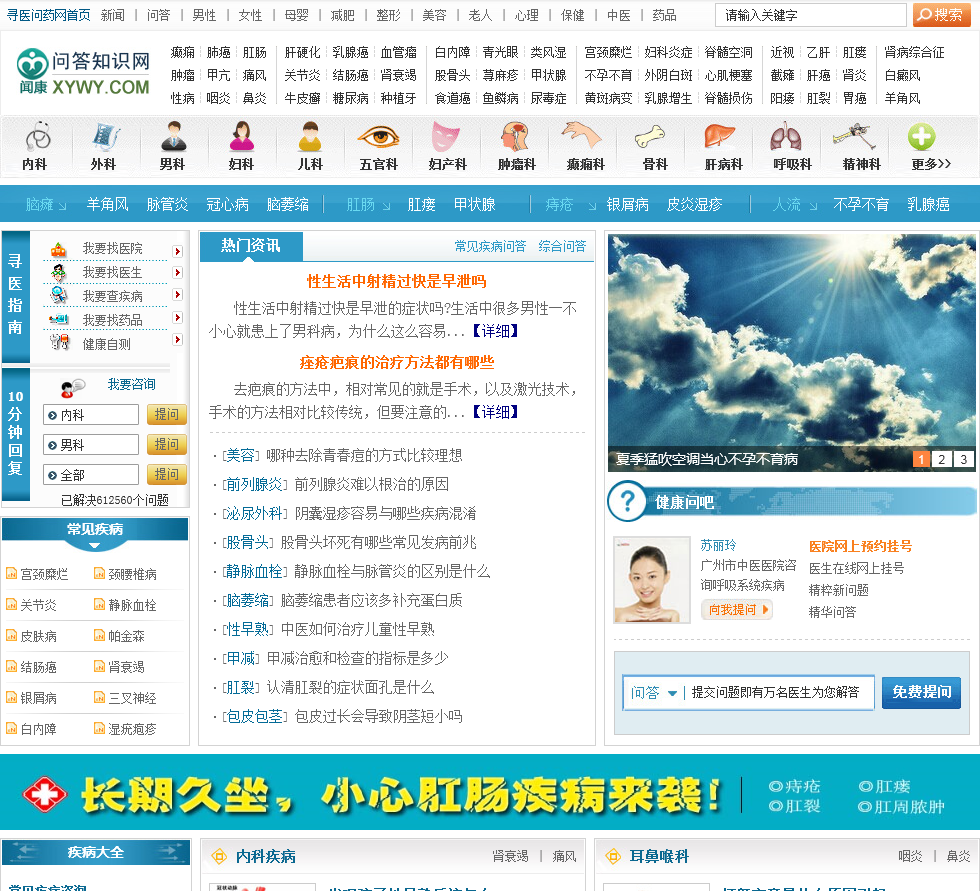This screenshot has width=980, height=891.
Task: Open the 内科 department selector
Action: pos(91,414)
